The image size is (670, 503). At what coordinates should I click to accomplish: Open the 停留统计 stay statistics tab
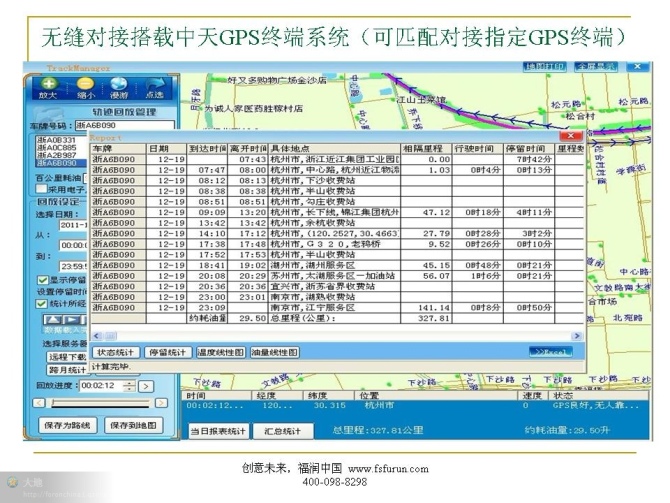coord(168,352)
